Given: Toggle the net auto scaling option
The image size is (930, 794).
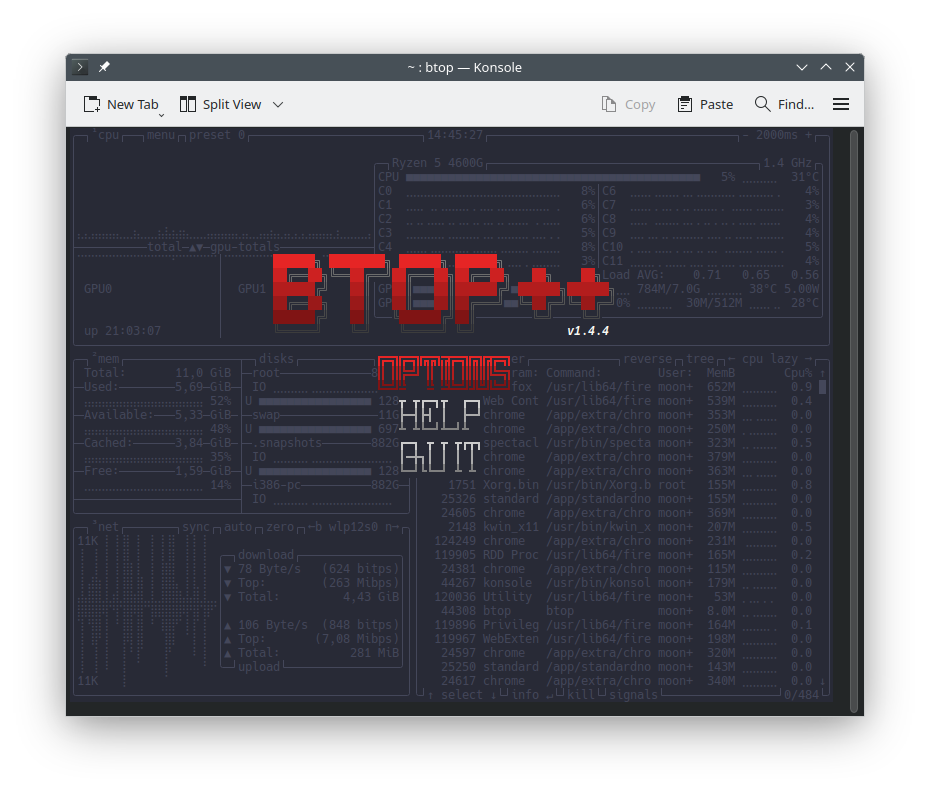Looking at the screenshot, I should coord(238,527).
